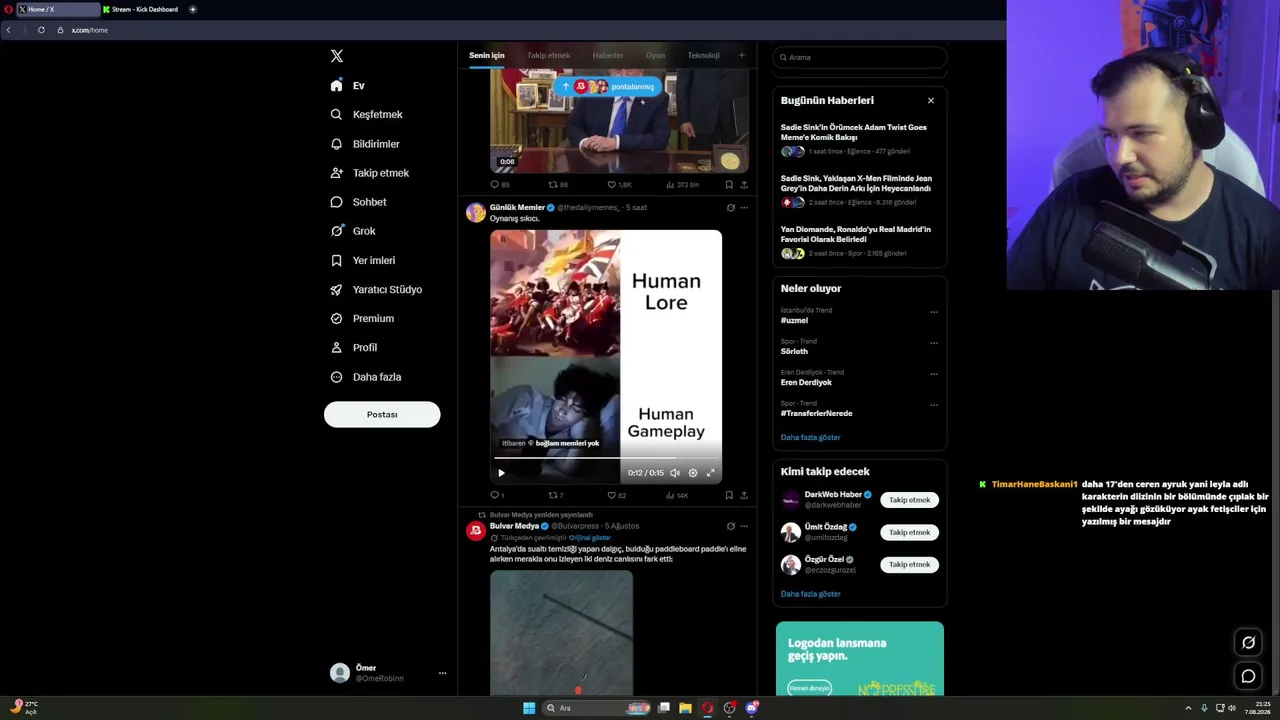Open options menu for #TransferlerNerede trend
1280x720 pixels.
click(x=934, y=405)
